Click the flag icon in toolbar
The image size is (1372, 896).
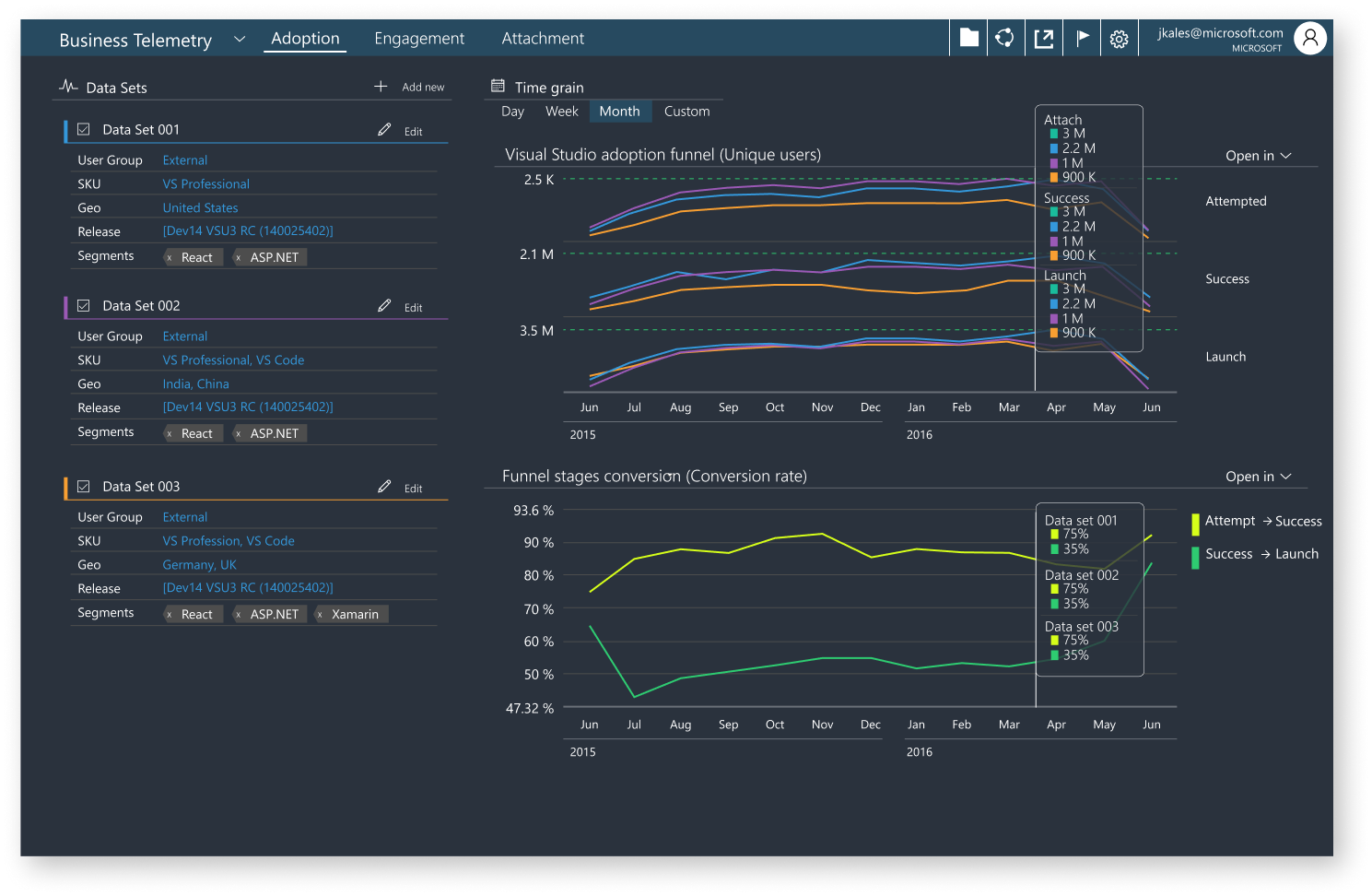1082,38
